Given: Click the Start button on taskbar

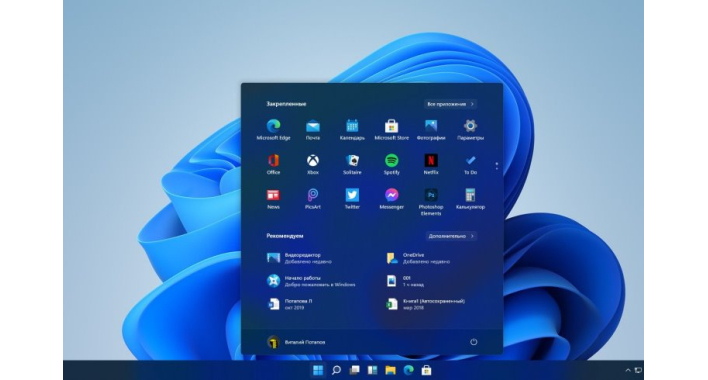Looking at the screenshot, I should 318,370.
